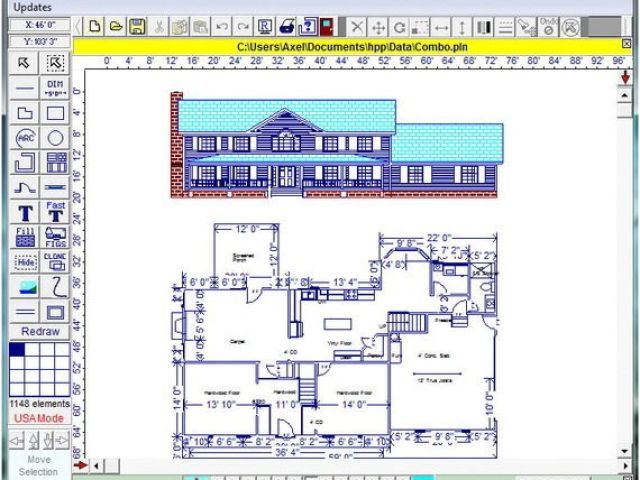Select the Fill pattern tool
Image resolution: width=640 pixels, height=480 pixels.
tap(25, 237)
